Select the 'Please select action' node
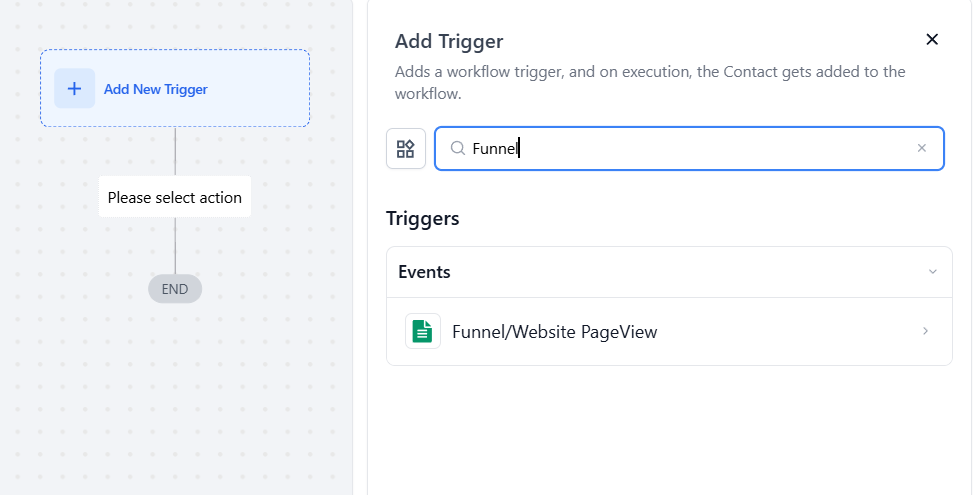Image resolution: width=973 pixels, height=495 pixels. (175, 197)
